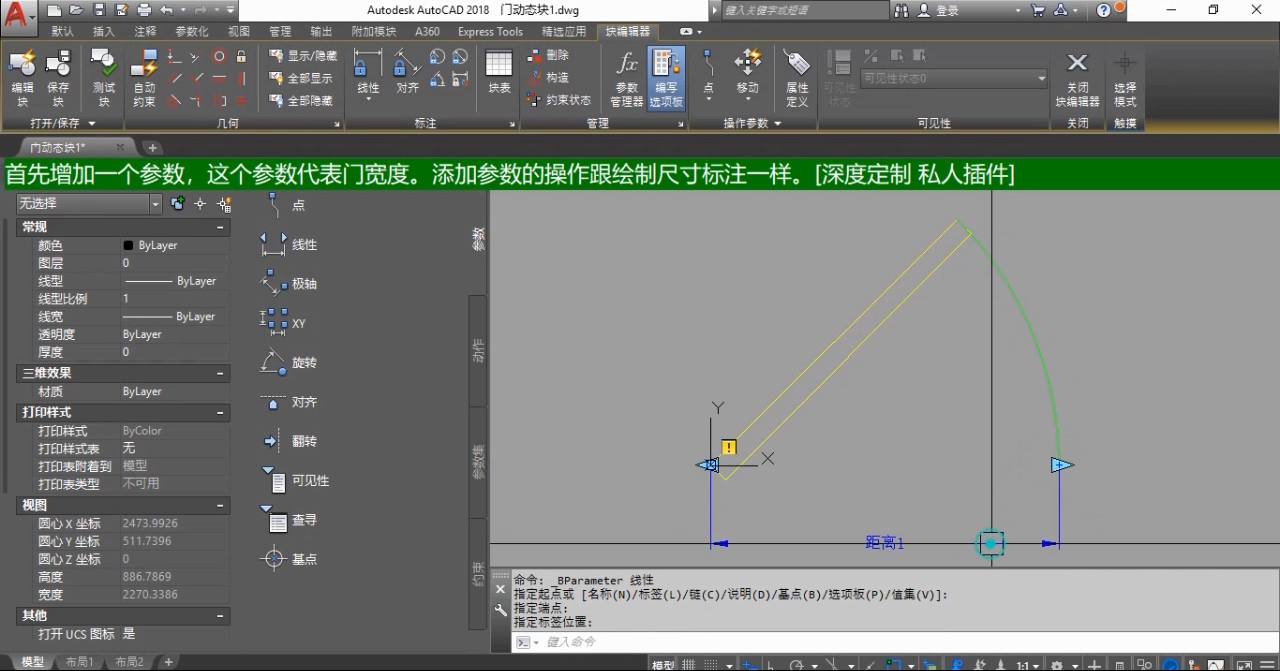The height and width of the screenshot is (671, 1280).
Task: Click the Construction (构造) button
Action: click(x=549, y=77)
